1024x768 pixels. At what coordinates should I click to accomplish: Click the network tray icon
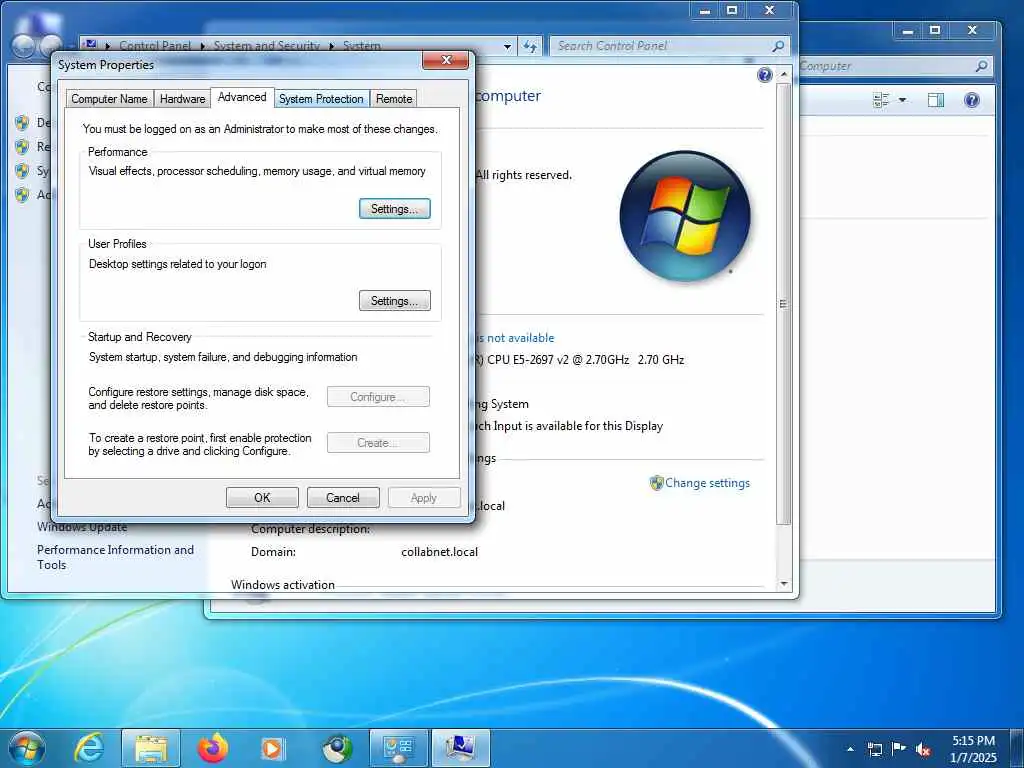click(874, 749)
